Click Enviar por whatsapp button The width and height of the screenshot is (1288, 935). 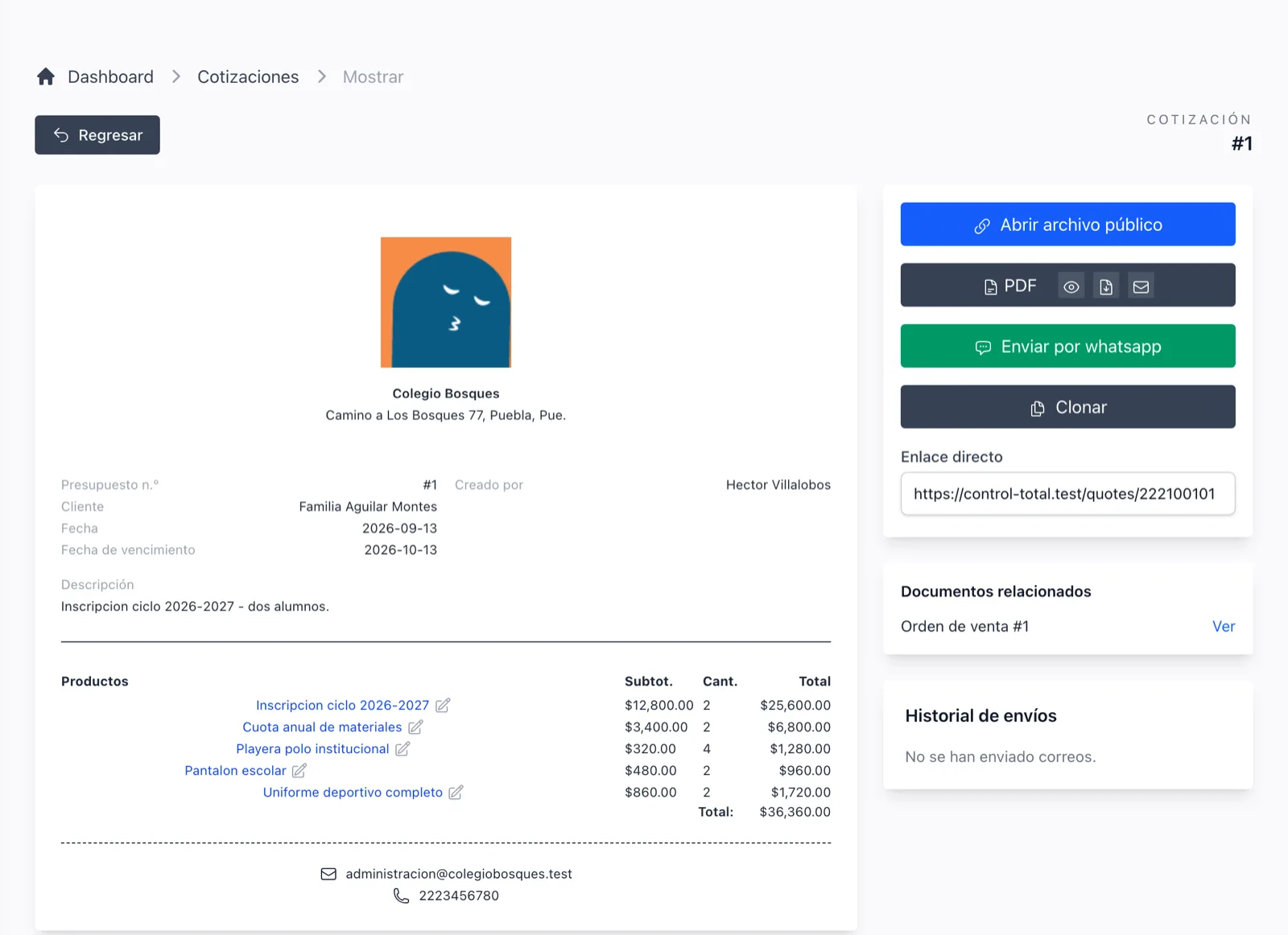(1067, 346)
